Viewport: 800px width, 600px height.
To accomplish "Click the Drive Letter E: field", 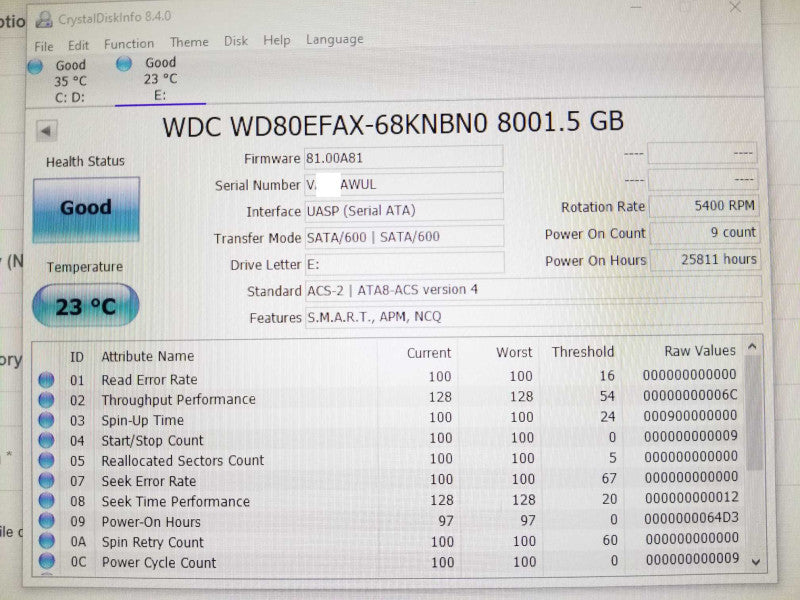I will point(405,263).
